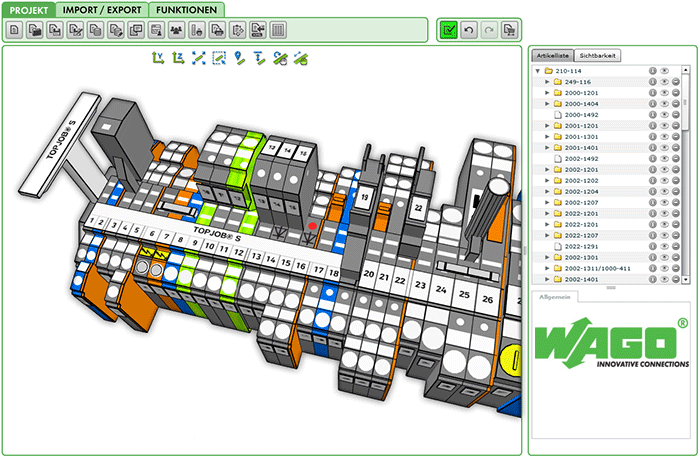The height and width of the screenshot is (458, 700).
Task: Open the IMPORT / EXPORT tab
Action: coord(102,10)
